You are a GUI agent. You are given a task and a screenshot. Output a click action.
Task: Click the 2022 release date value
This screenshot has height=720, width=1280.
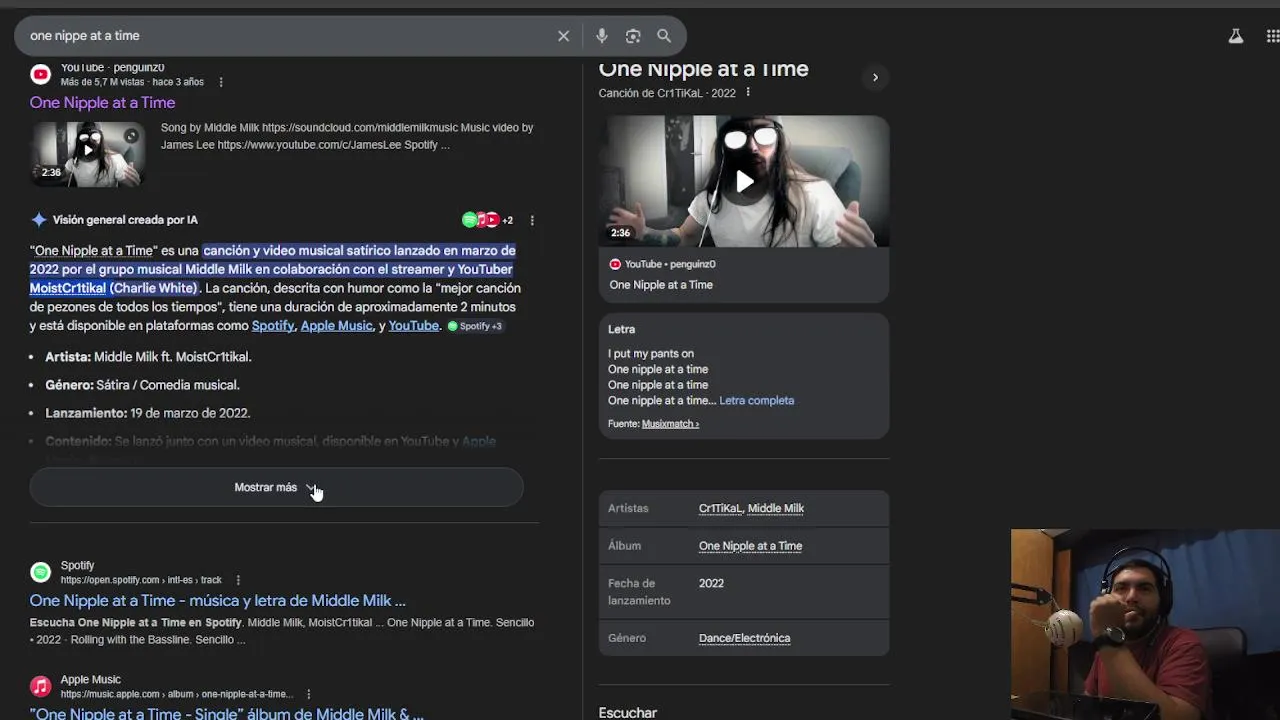click(x=711, y=584)
